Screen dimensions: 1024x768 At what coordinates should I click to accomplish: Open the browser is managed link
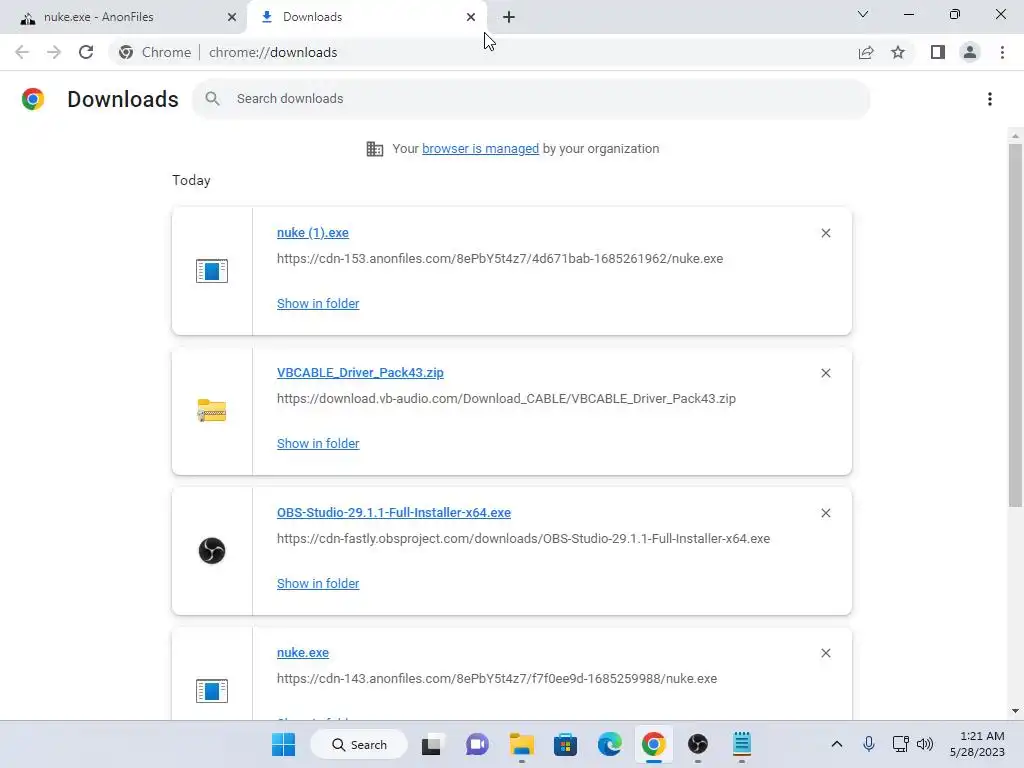[x=481, y=149]
